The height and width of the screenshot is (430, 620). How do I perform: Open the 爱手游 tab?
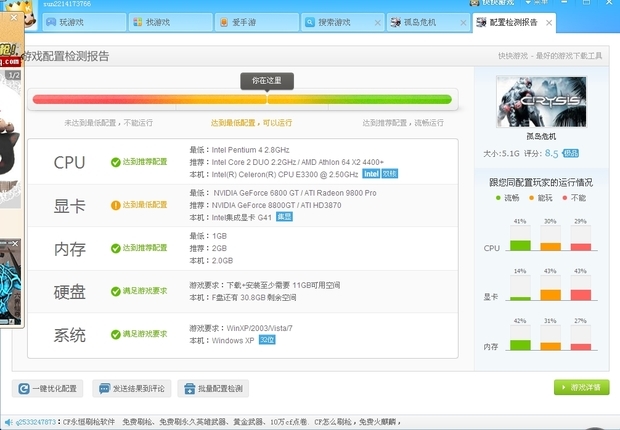tap(257, 22)
